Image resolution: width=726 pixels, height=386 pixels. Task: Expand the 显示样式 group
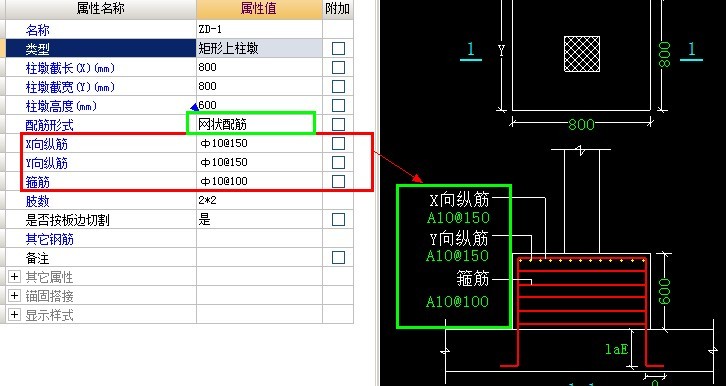pyautogui.click(x=14, y=315)
